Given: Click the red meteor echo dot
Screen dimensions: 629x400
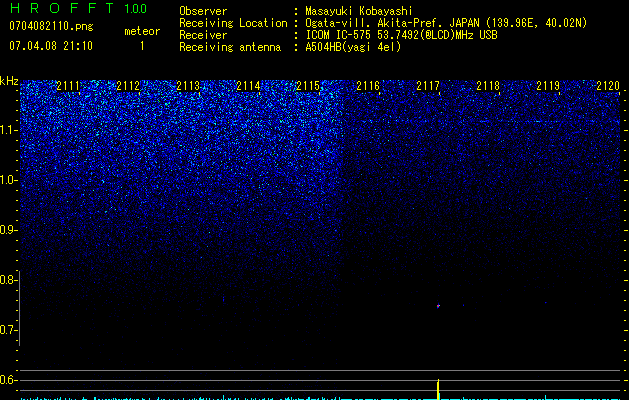Looking at the screenshot, I should point(438,306).
